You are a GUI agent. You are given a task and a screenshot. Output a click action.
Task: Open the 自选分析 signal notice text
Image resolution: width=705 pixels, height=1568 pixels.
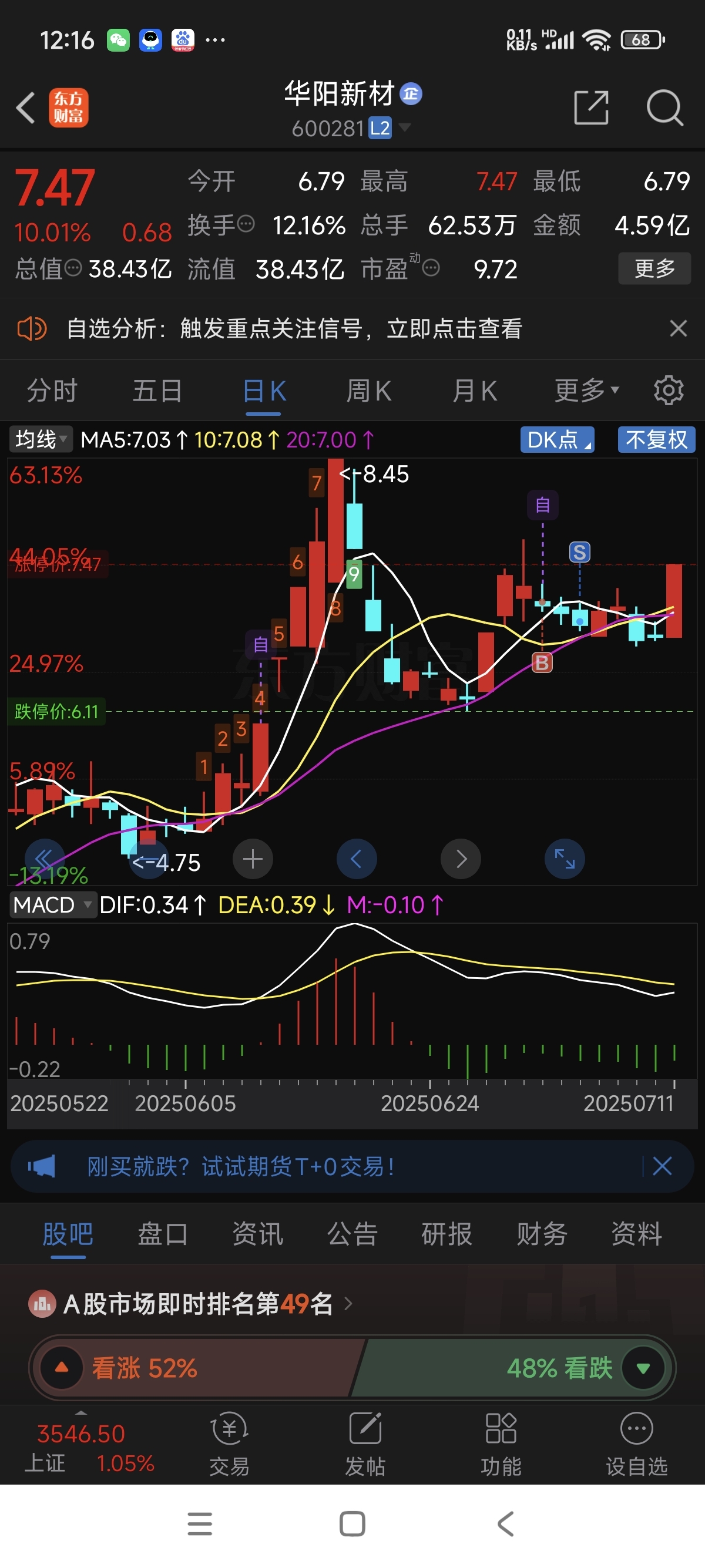294,329
